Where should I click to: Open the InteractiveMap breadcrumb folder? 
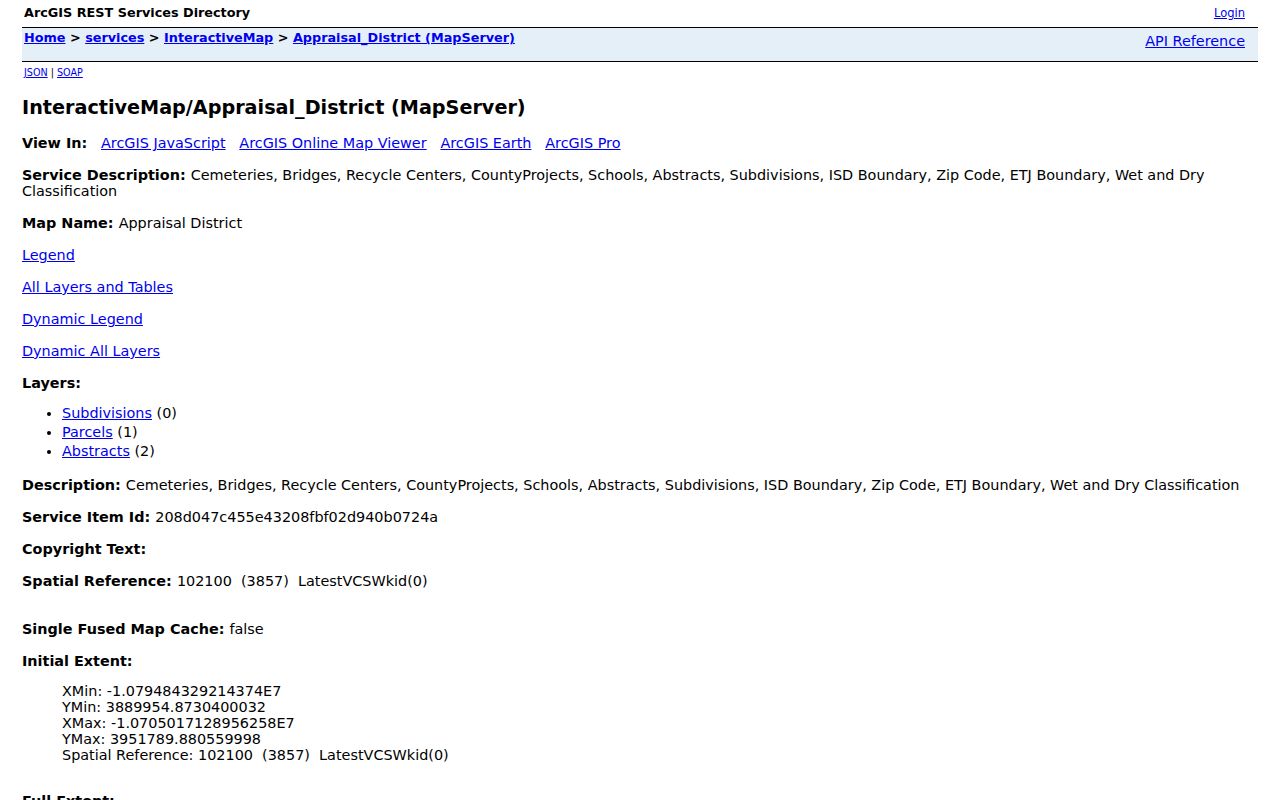(x=218, y=38)
